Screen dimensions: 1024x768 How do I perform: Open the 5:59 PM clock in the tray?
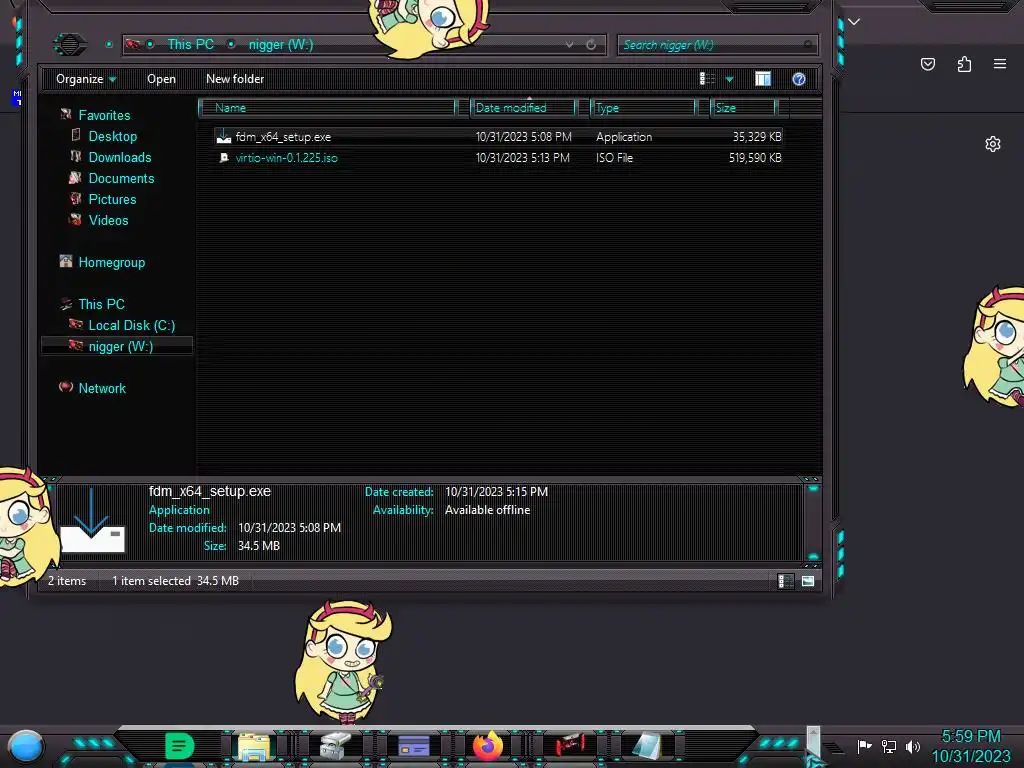970,746
